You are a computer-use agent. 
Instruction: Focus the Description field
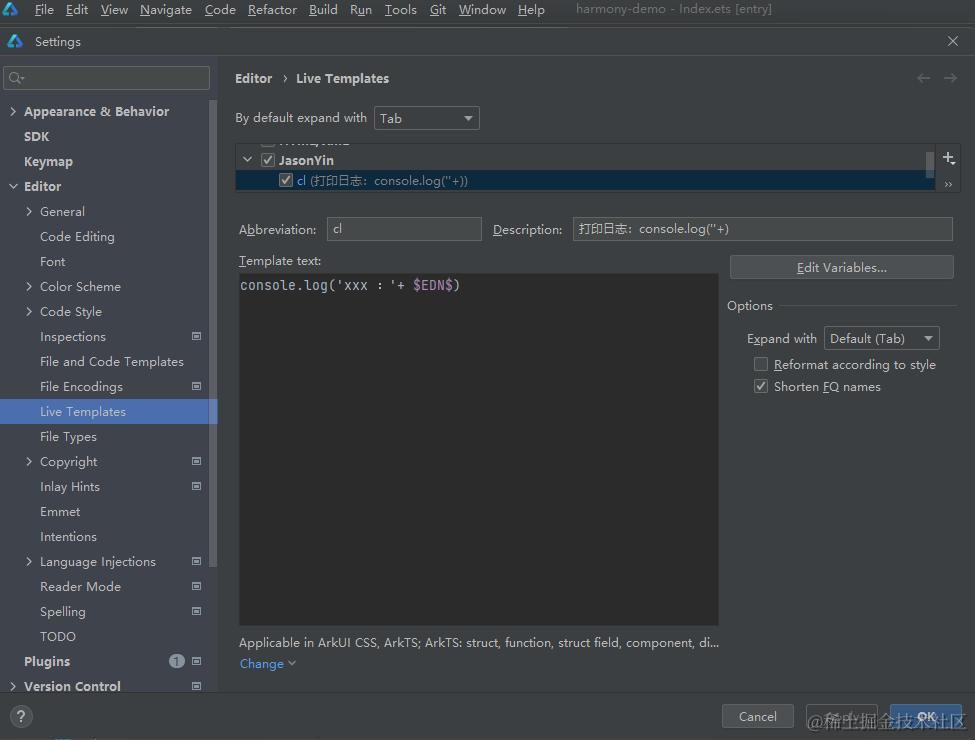(762, 229)
